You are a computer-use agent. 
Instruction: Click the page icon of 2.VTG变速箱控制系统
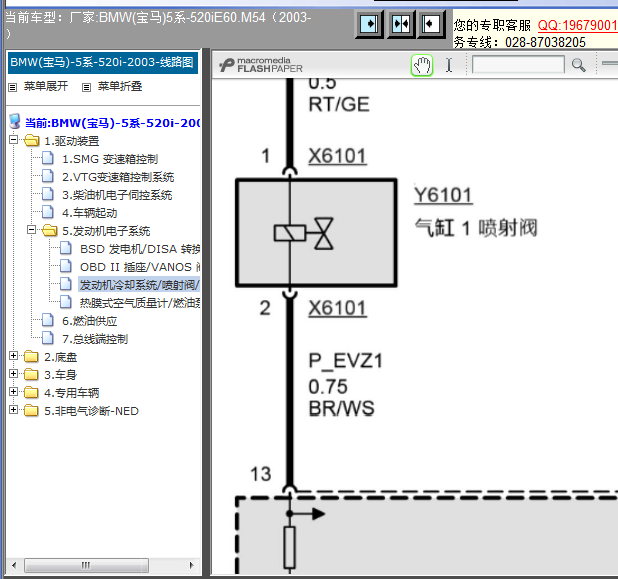[48, 176]
